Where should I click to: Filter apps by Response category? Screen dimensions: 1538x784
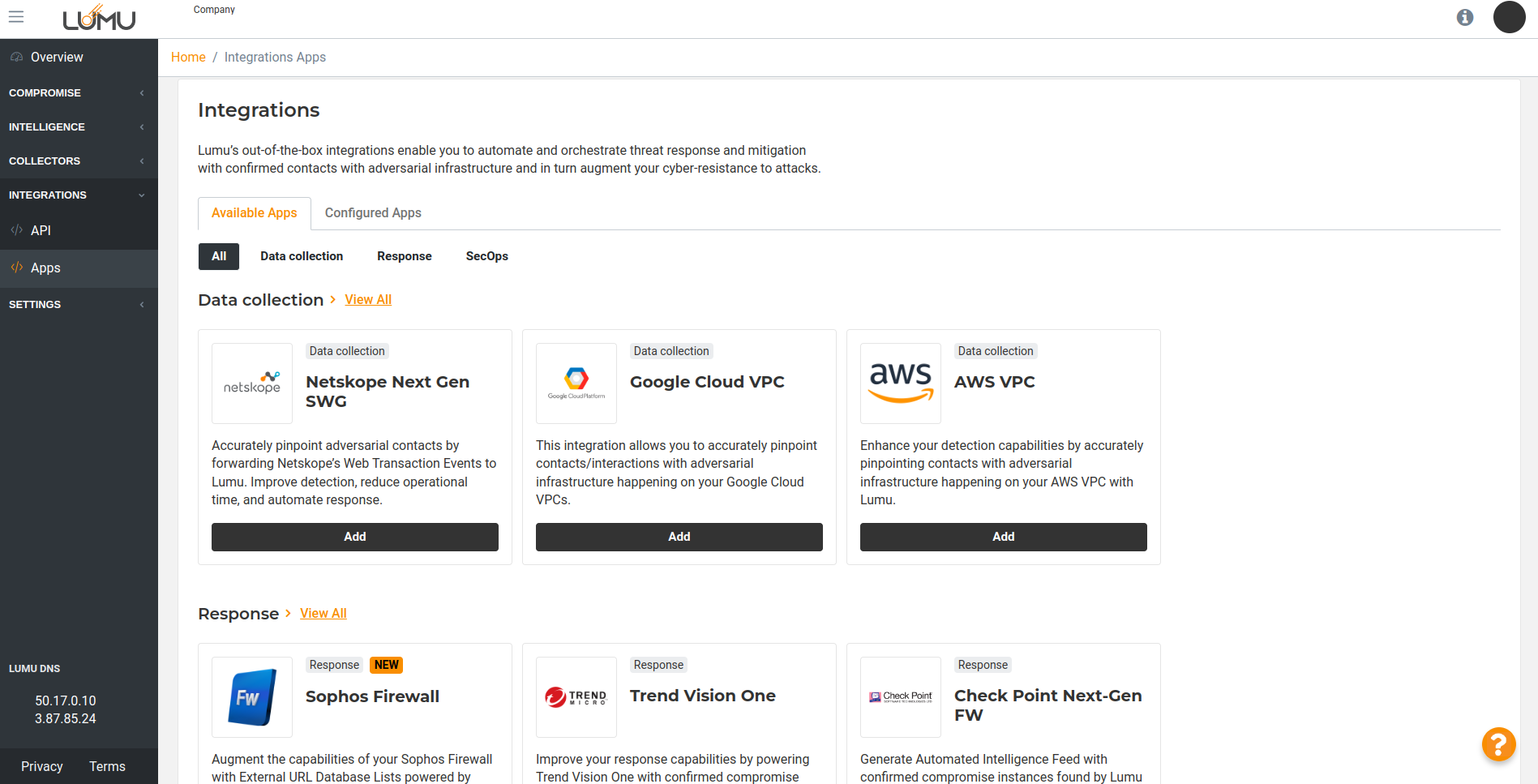404,256
